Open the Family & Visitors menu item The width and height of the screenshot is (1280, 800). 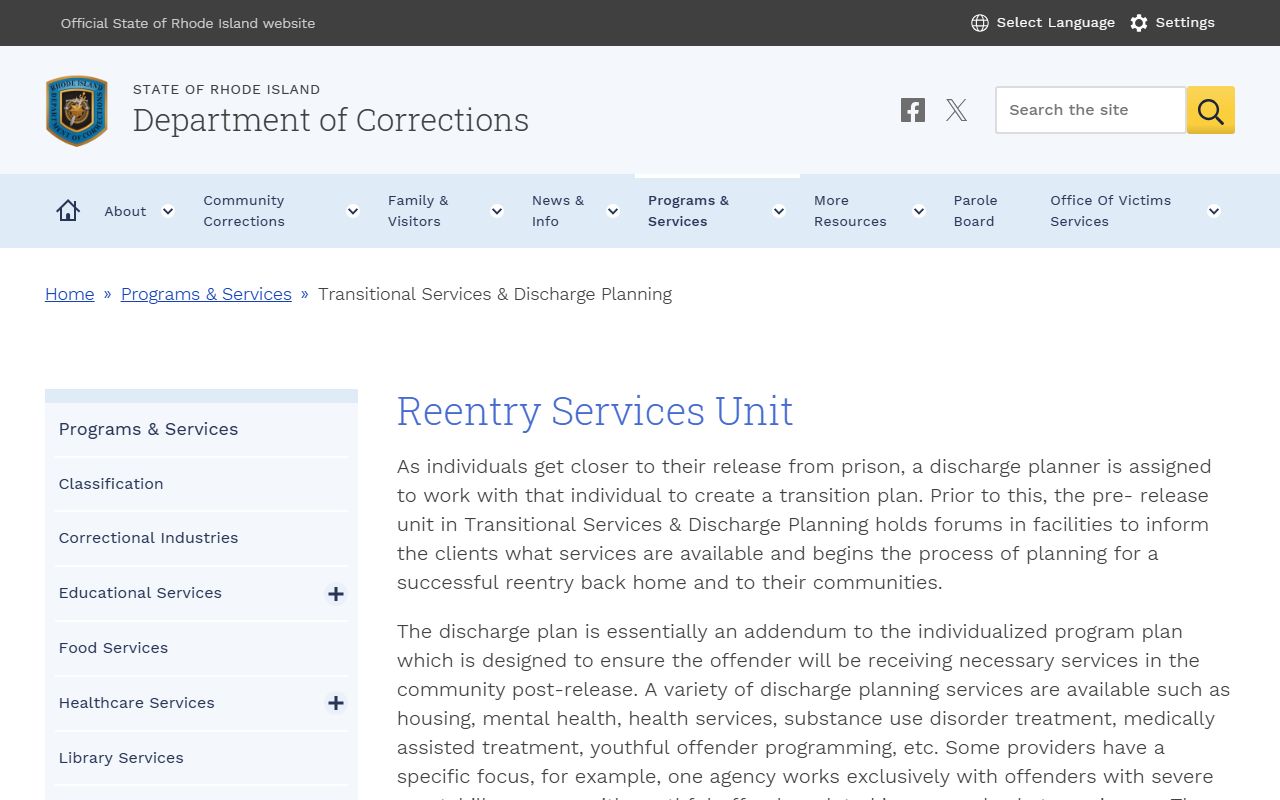(x=418, y=211)
